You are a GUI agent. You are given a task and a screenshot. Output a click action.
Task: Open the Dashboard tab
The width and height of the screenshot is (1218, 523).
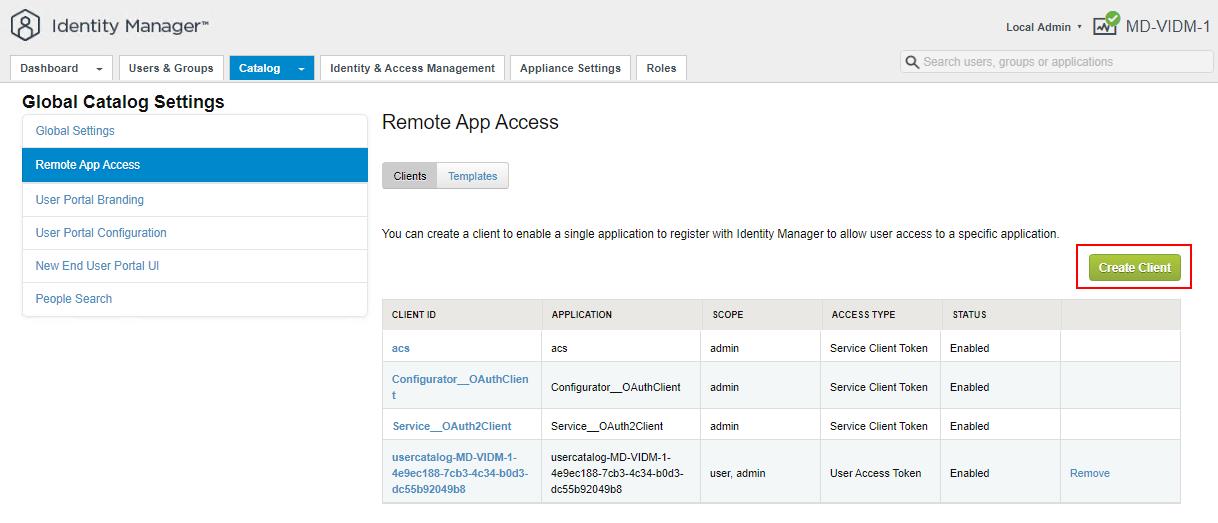pyautogui.click(x=49, y=68)
